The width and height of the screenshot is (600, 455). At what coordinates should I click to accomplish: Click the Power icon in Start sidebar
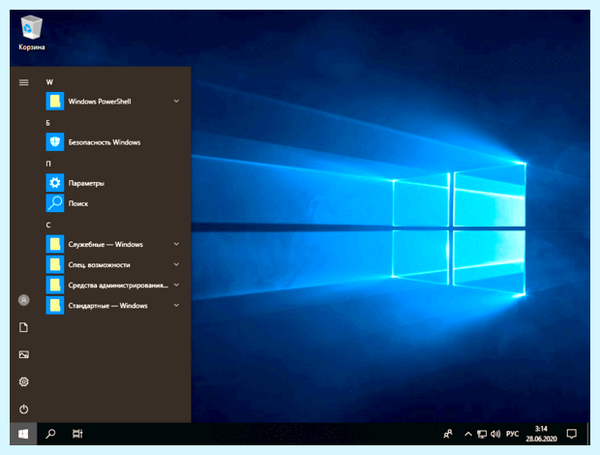[x=24, y=409]
